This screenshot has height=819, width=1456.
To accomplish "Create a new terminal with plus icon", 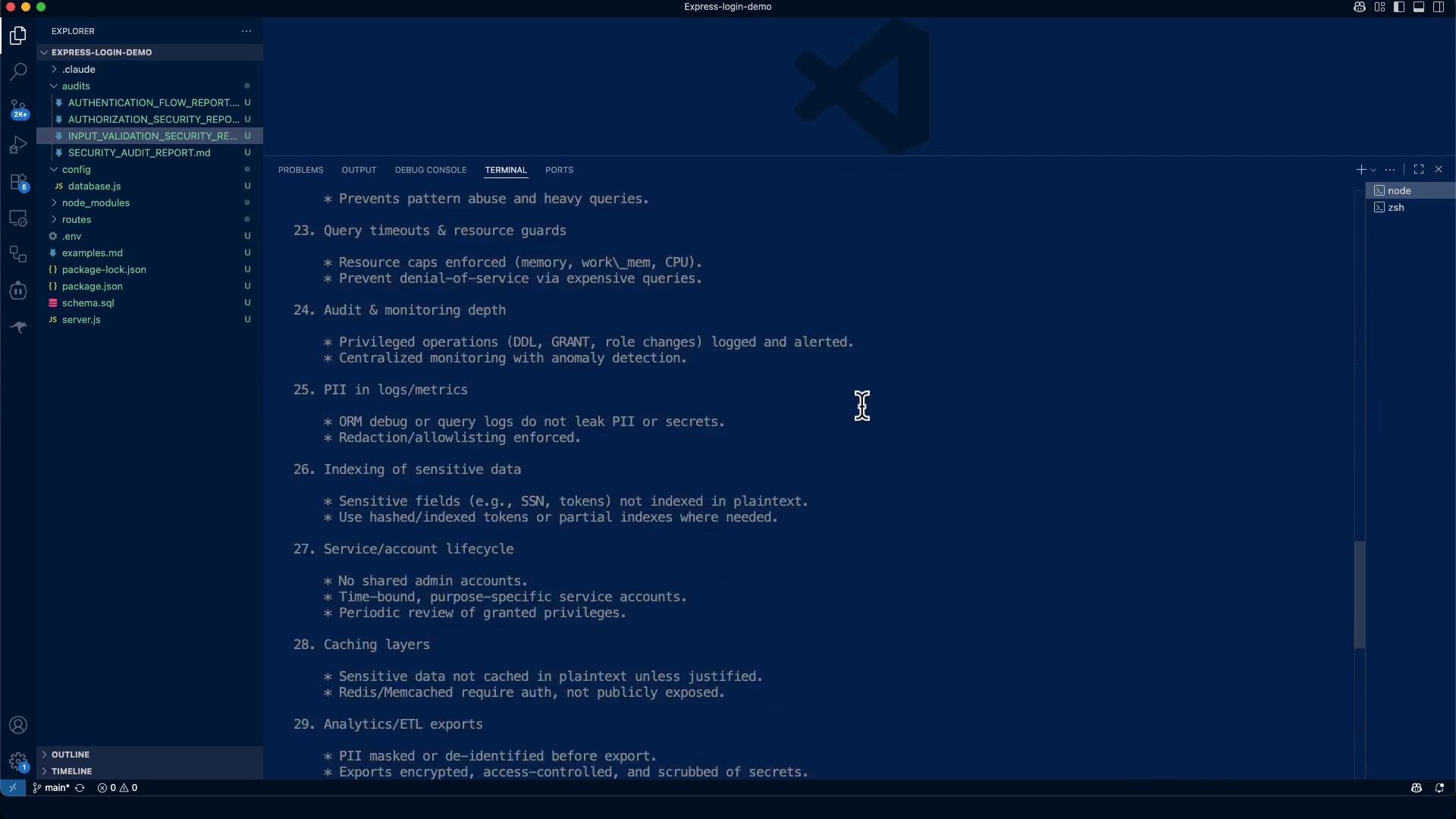I will click(1360, 170).
